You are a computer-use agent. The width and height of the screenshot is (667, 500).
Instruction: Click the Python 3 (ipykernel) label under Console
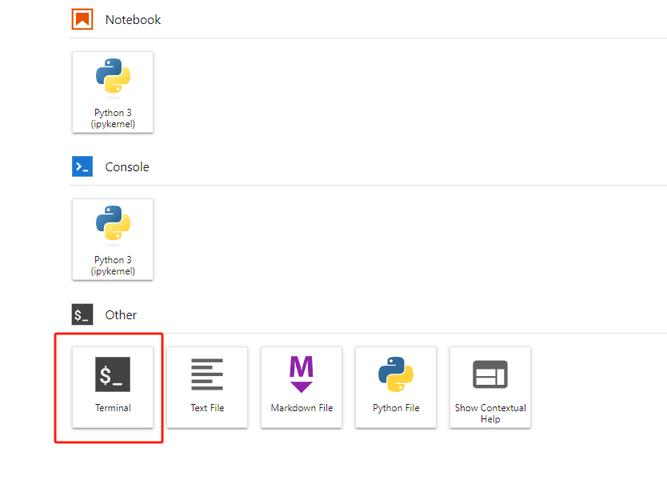tap(113, 265)
